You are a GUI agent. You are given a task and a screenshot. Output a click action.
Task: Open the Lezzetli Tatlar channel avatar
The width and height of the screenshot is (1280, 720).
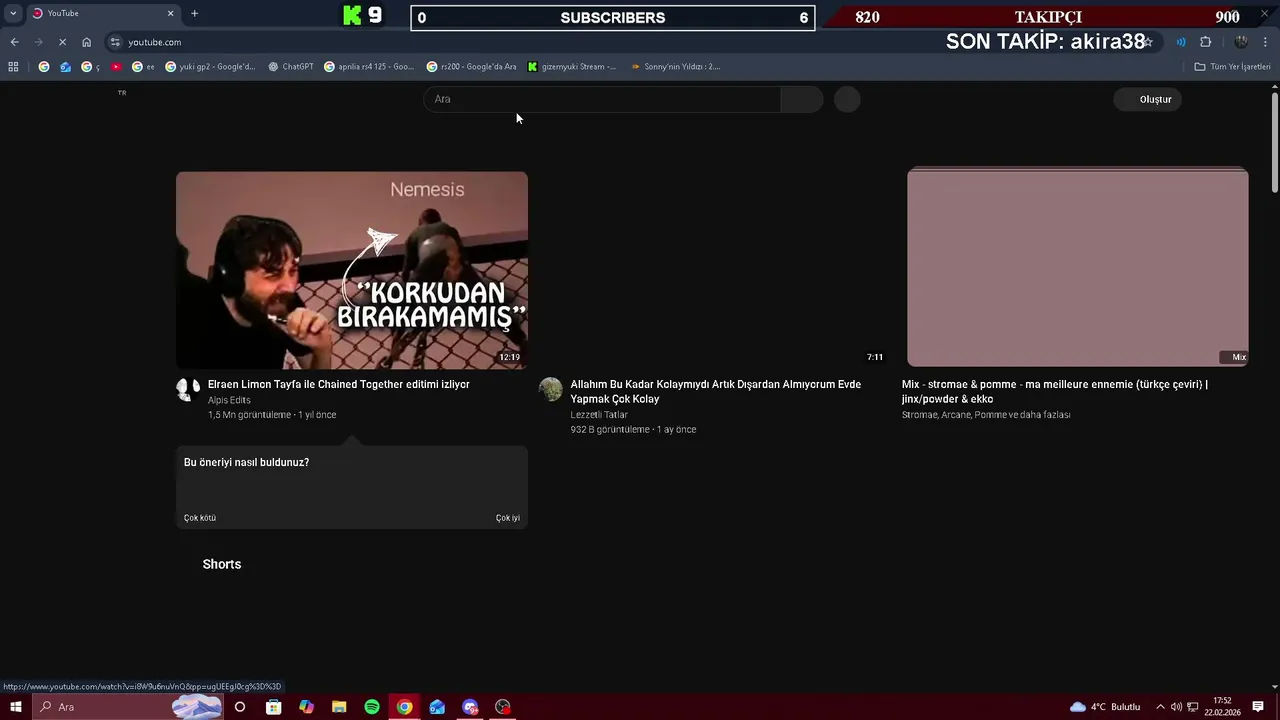(551, 389)
